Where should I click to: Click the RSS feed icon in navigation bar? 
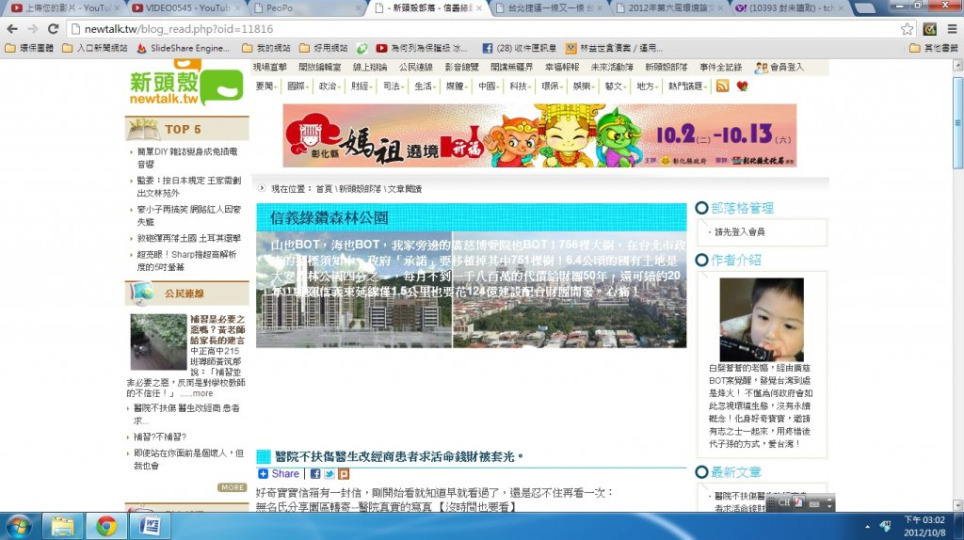(x=722, y=86)
